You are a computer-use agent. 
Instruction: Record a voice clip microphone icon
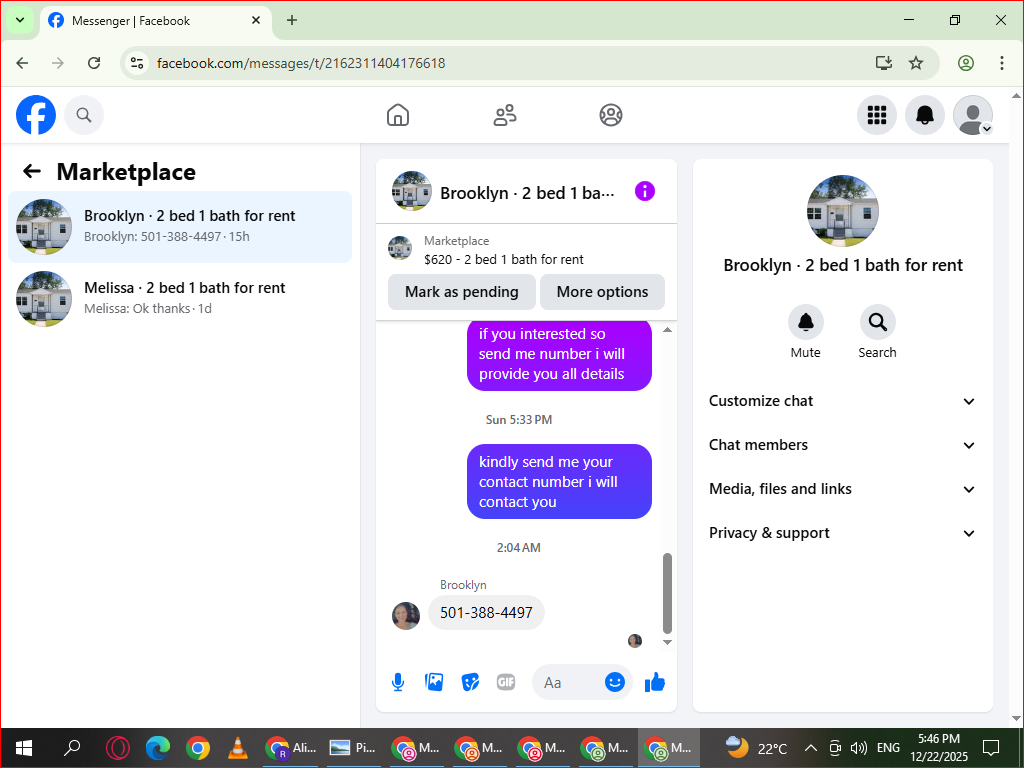click(398, 682)
